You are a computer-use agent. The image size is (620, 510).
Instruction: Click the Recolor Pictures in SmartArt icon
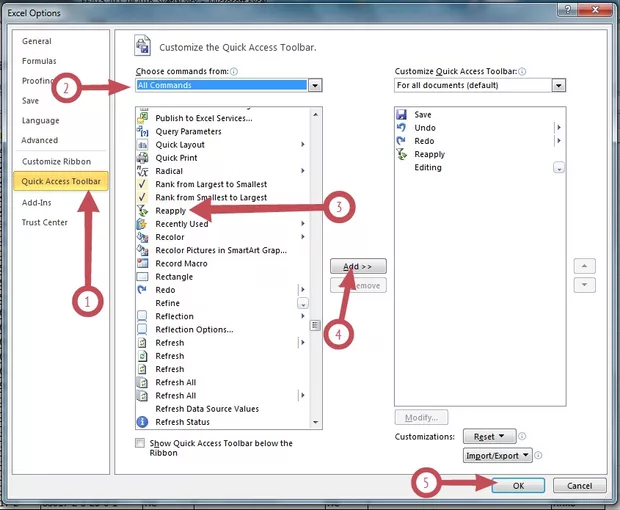[142, 250]
